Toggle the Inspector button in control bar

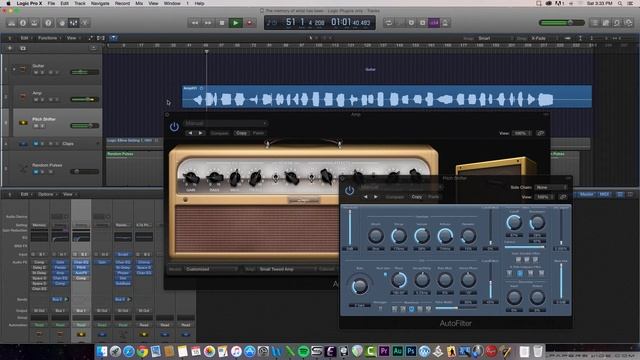(23, 23)
